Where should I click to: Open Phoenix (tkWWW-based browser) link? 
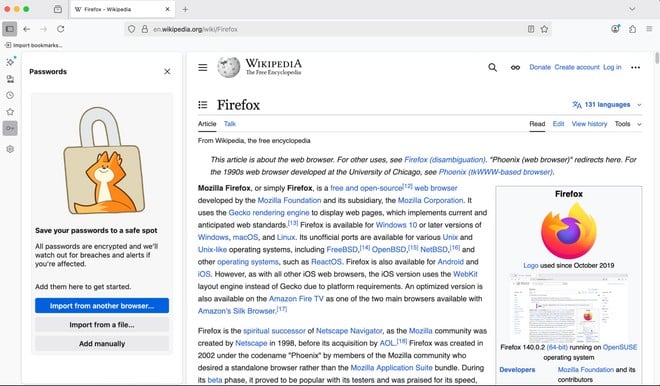pyautogui.click(x=495, y=172)
